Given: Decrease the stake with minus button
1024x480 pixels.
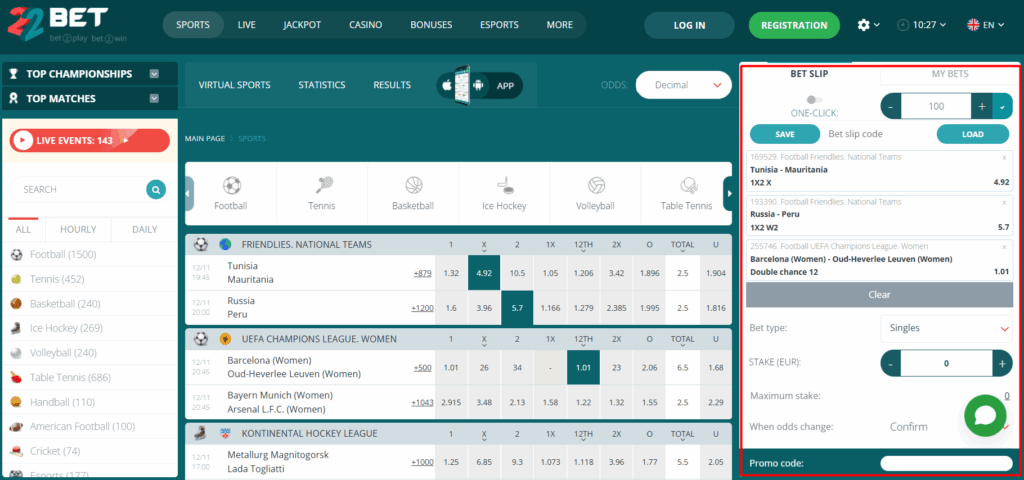Looking at the screenshot, I should (x=891, y=363).
